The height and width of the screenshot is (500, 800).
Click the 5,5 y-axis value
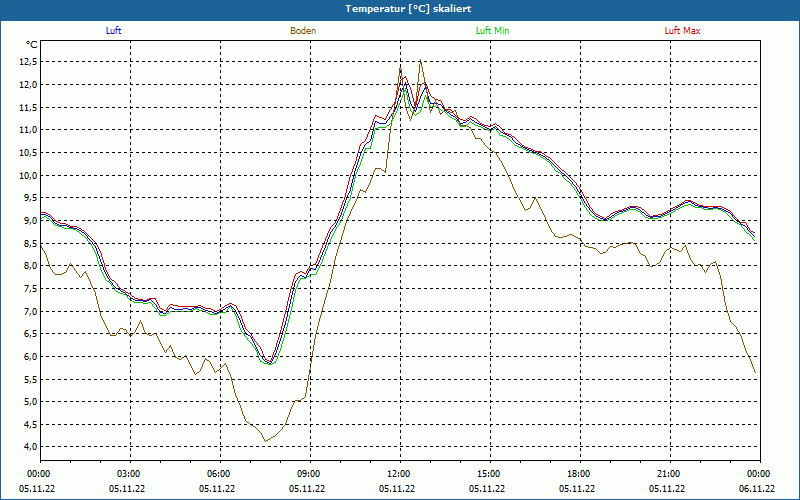click(x=30, y=379)
